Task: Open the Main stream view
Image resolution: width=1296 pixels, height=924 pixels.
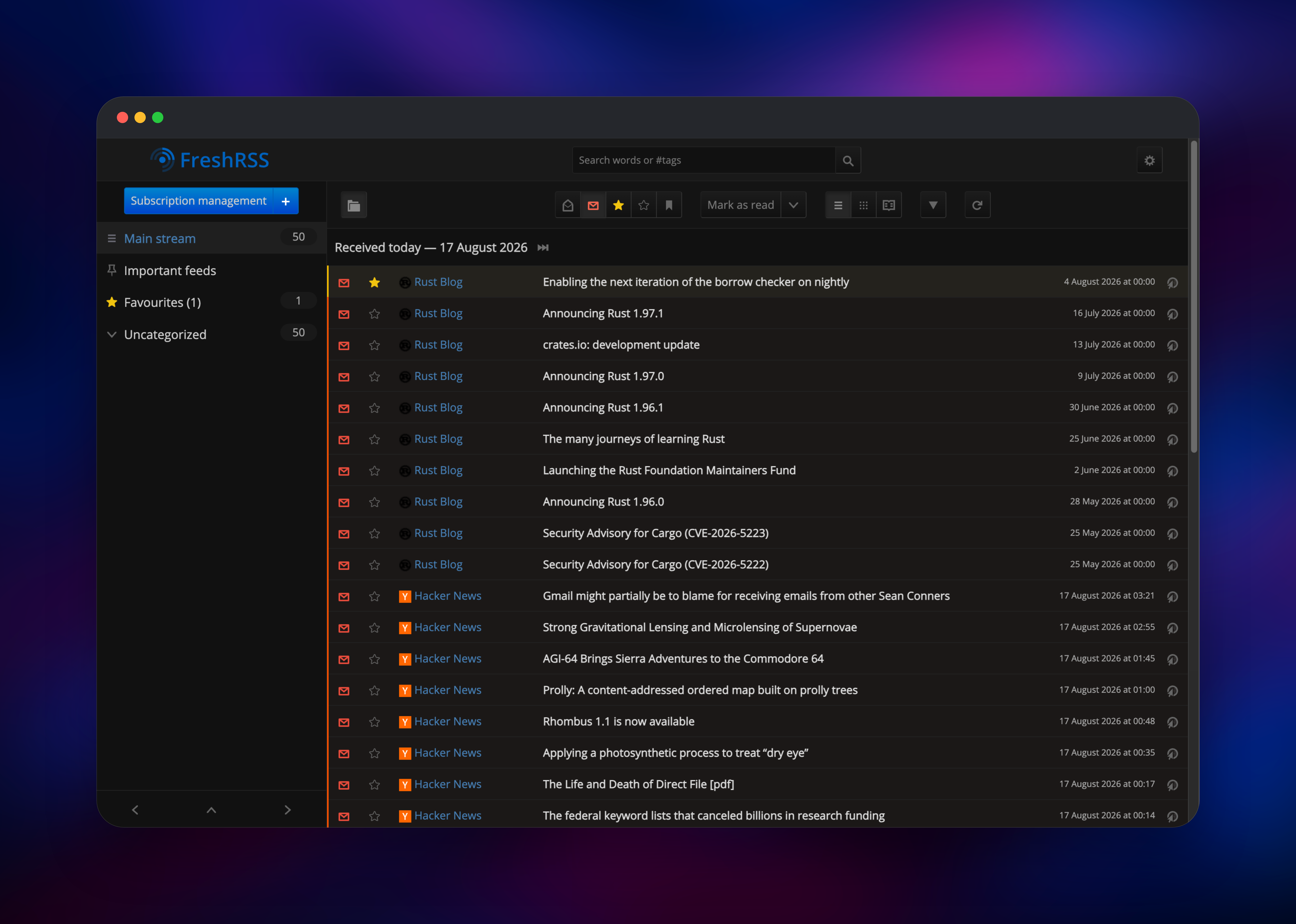Action: click(160, 238)
